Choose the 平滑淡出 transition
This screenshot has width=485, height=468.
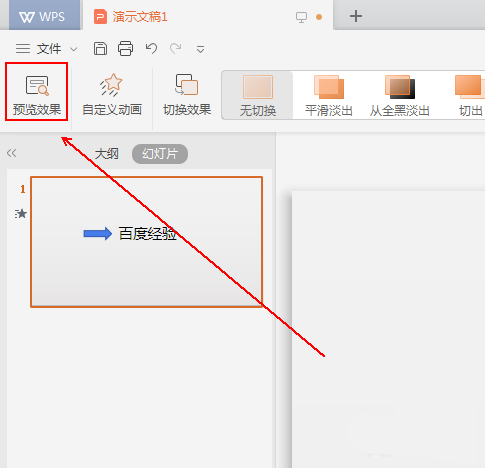click(x=329, y=96)
